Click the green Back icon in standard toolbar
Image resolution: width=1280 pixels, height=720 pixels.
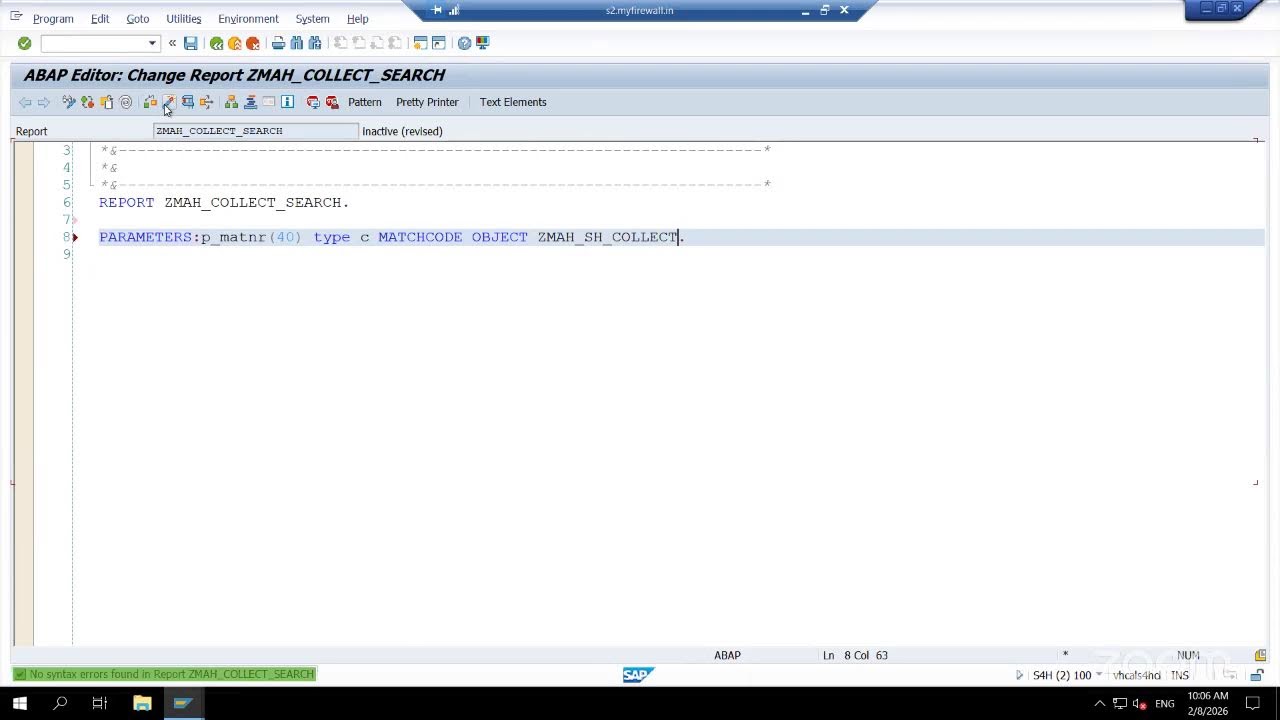[x=216, y=43]
